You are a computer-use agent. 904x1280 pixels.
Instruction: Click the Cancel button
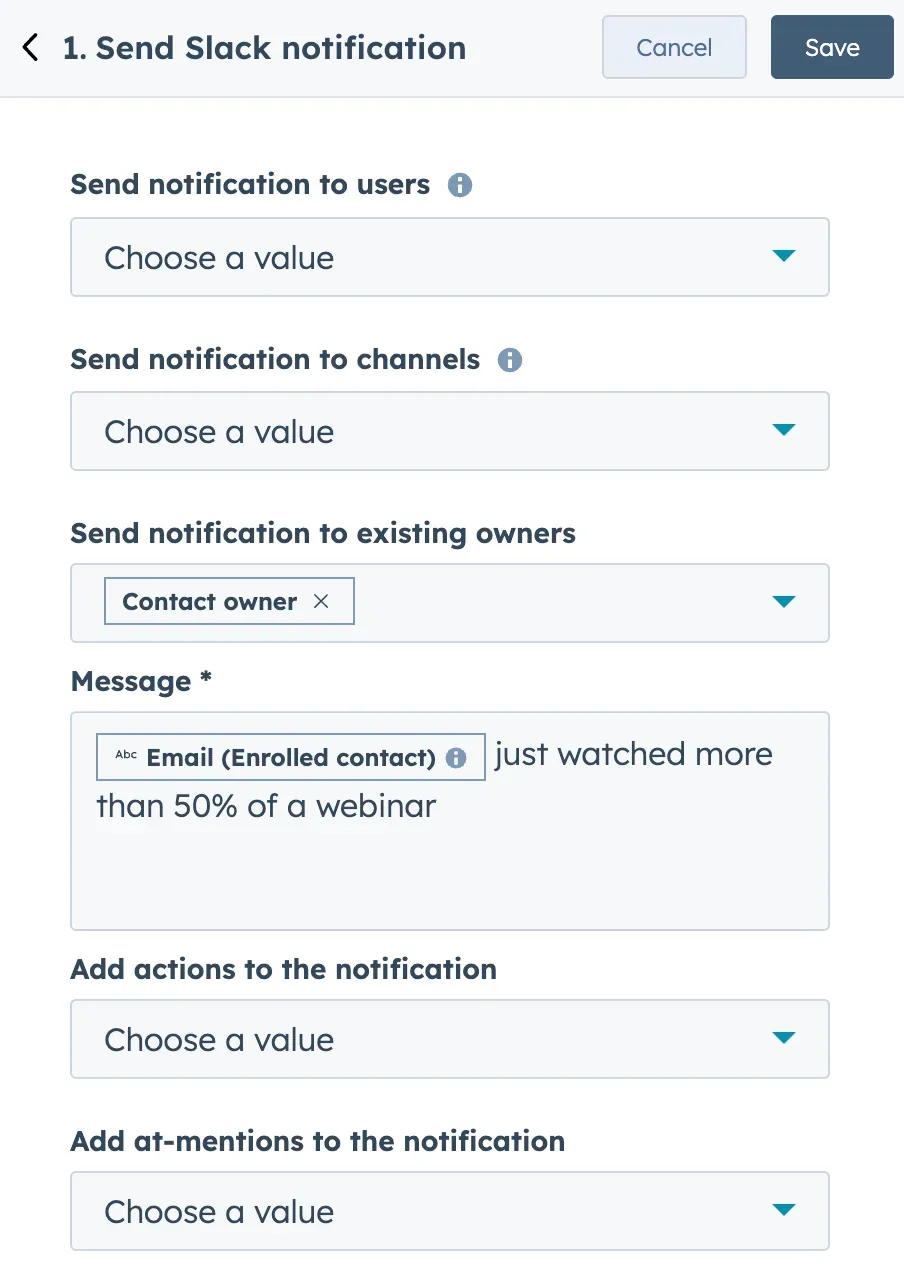[674, 47]
